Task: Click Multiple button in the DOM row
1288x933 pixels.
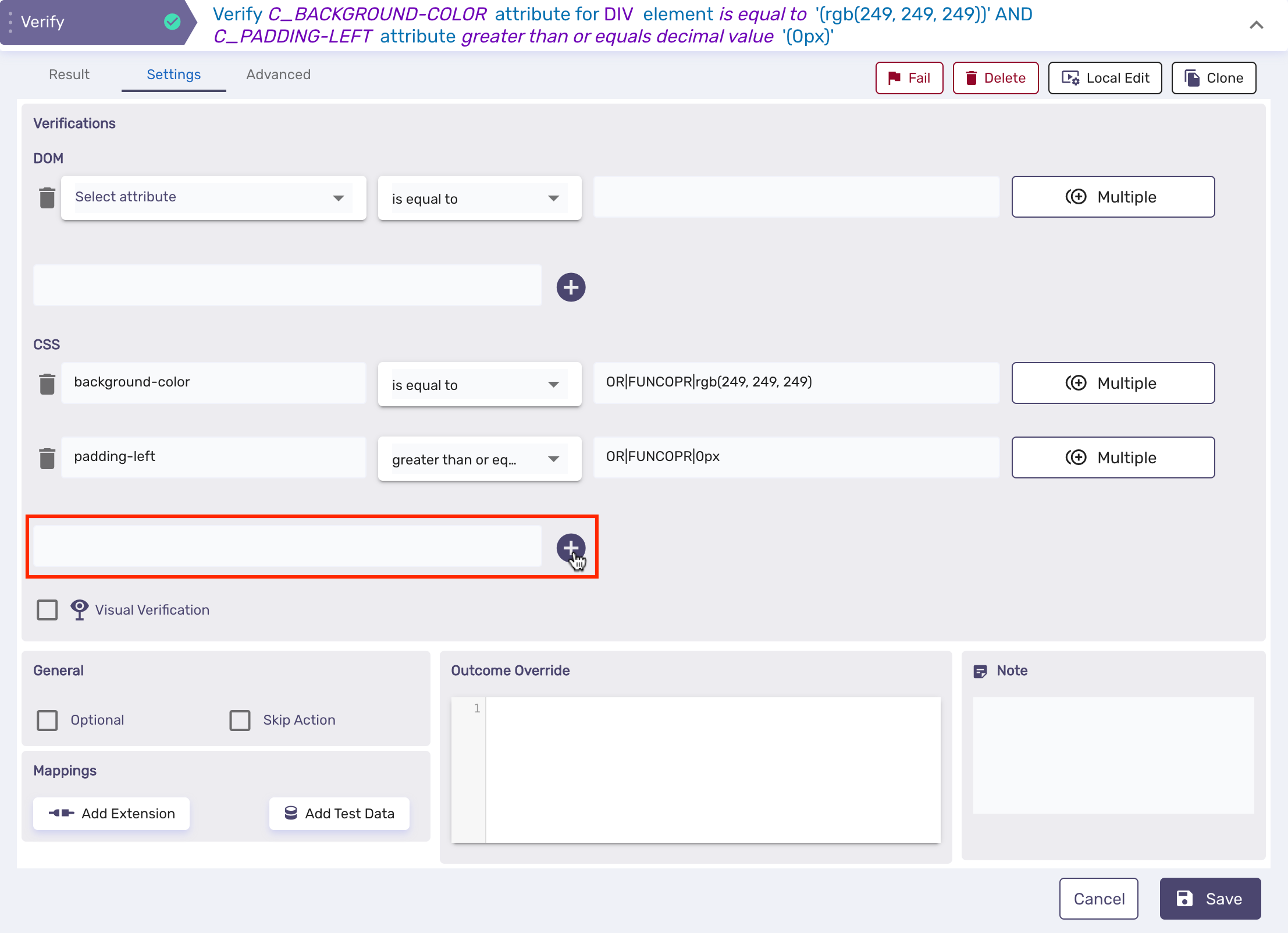Action: (x=1113, y=197)
